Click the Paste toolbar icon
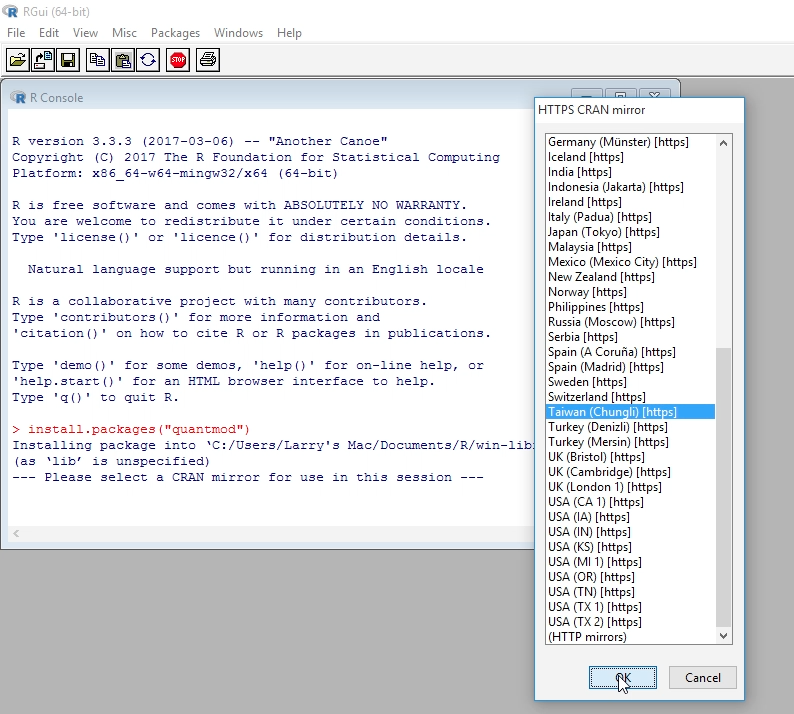Viewport: 794px width, 714px height. pyautogui.click(x=123, y=60)
